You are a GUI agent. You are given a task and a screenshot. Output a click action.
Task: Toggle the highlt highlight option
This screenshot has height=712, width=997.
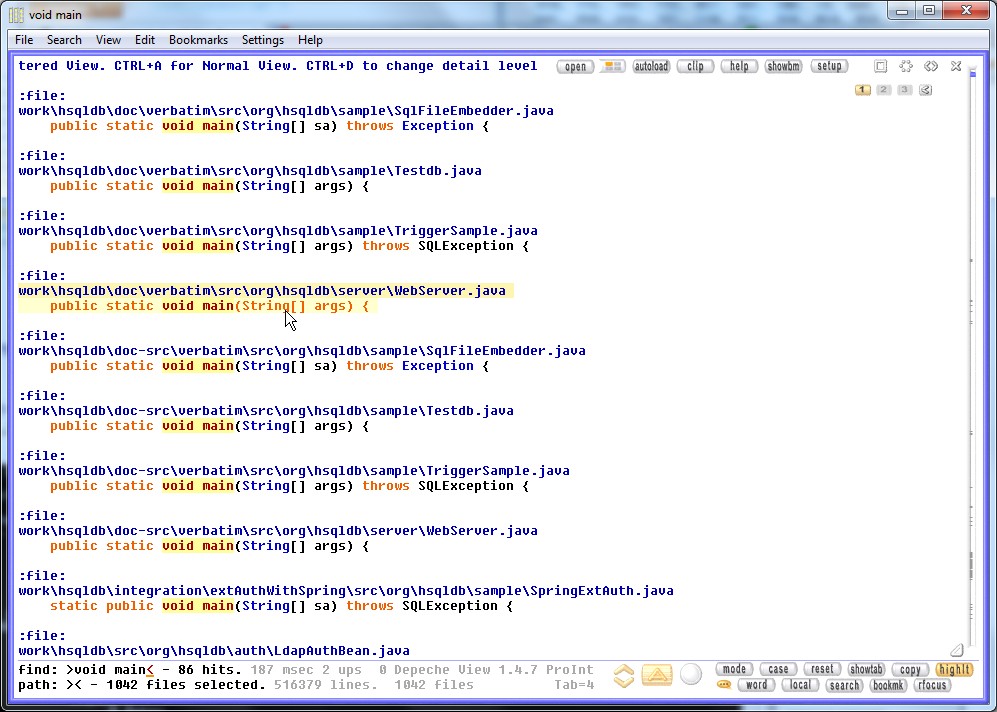954,669
